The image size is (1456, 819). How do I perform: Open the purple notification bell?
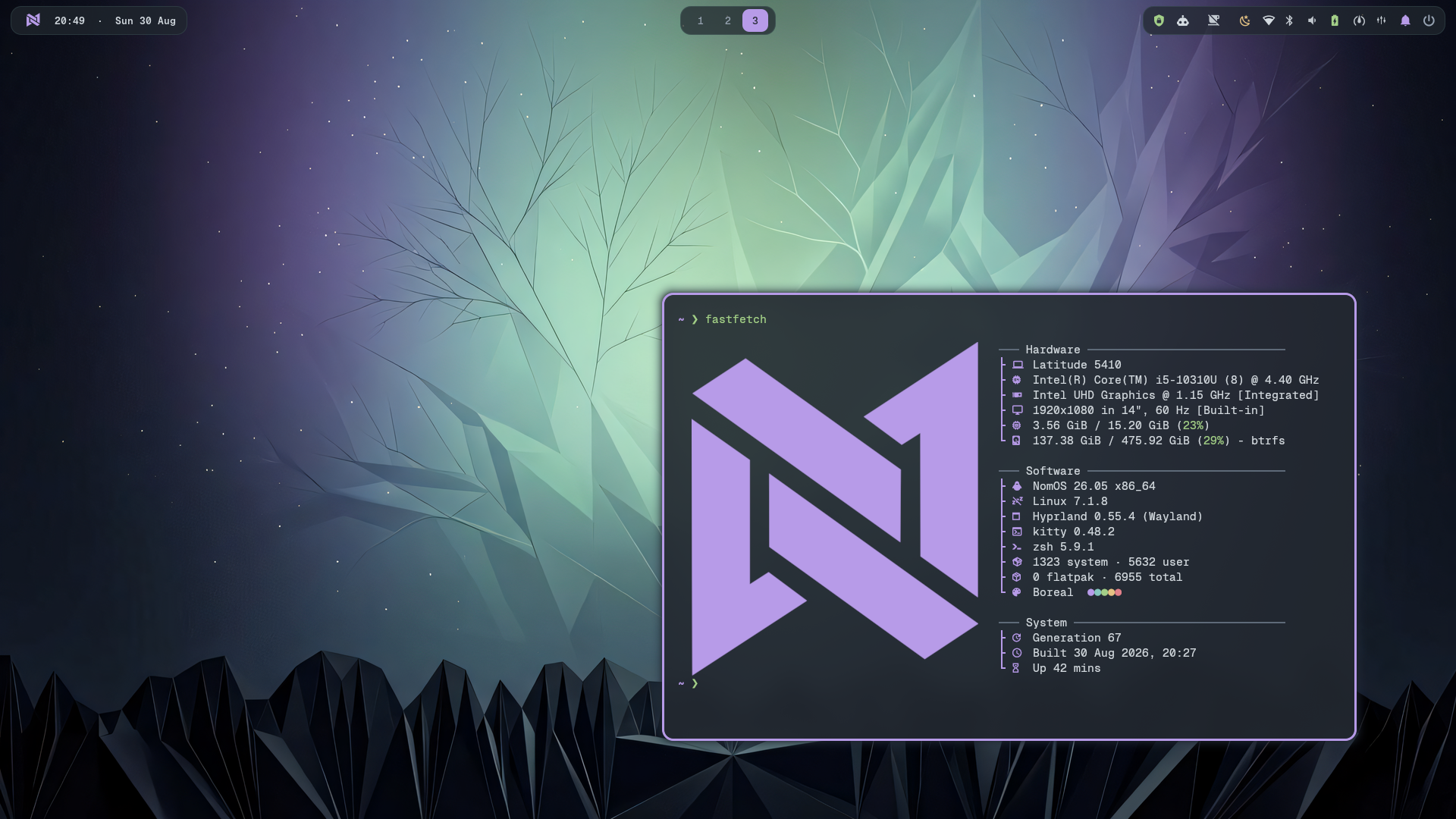1405,20
